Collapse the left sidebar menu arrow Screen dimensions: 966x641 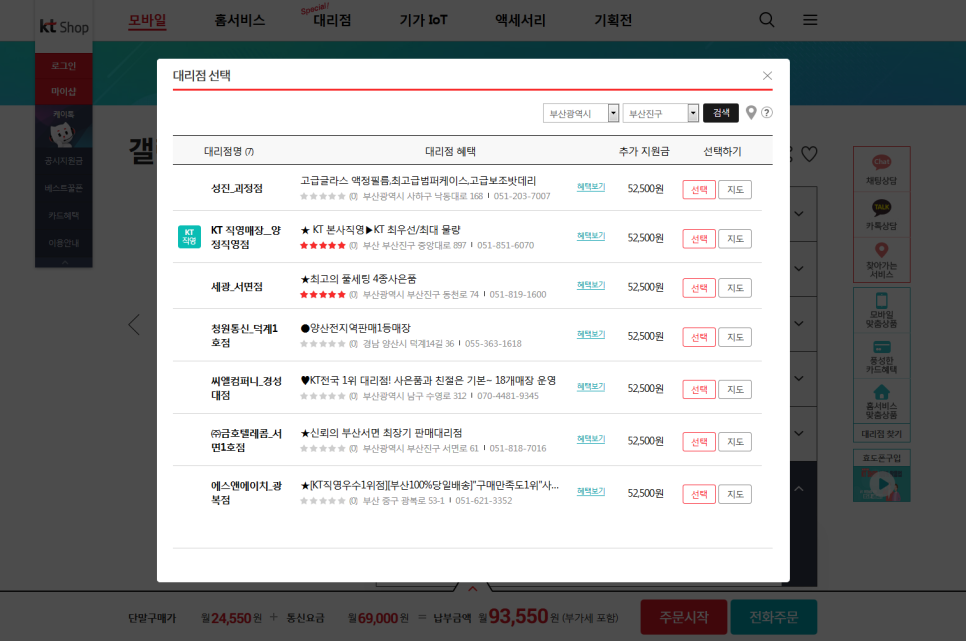[x=64, y=262]
